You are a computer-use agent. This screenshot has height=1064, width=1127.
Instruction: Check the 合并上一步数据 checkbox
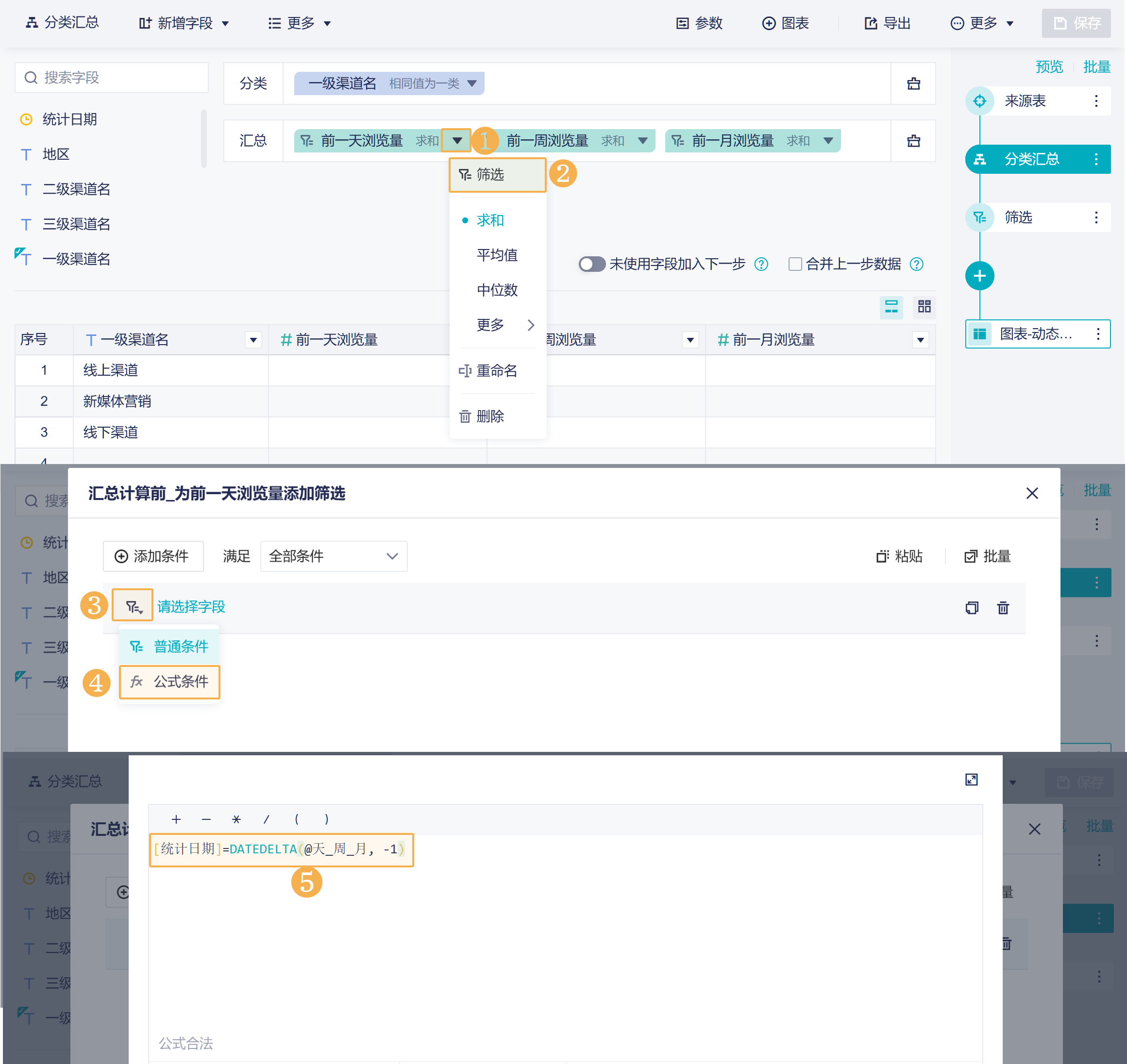pyautogui.click(x=794, y=264)
